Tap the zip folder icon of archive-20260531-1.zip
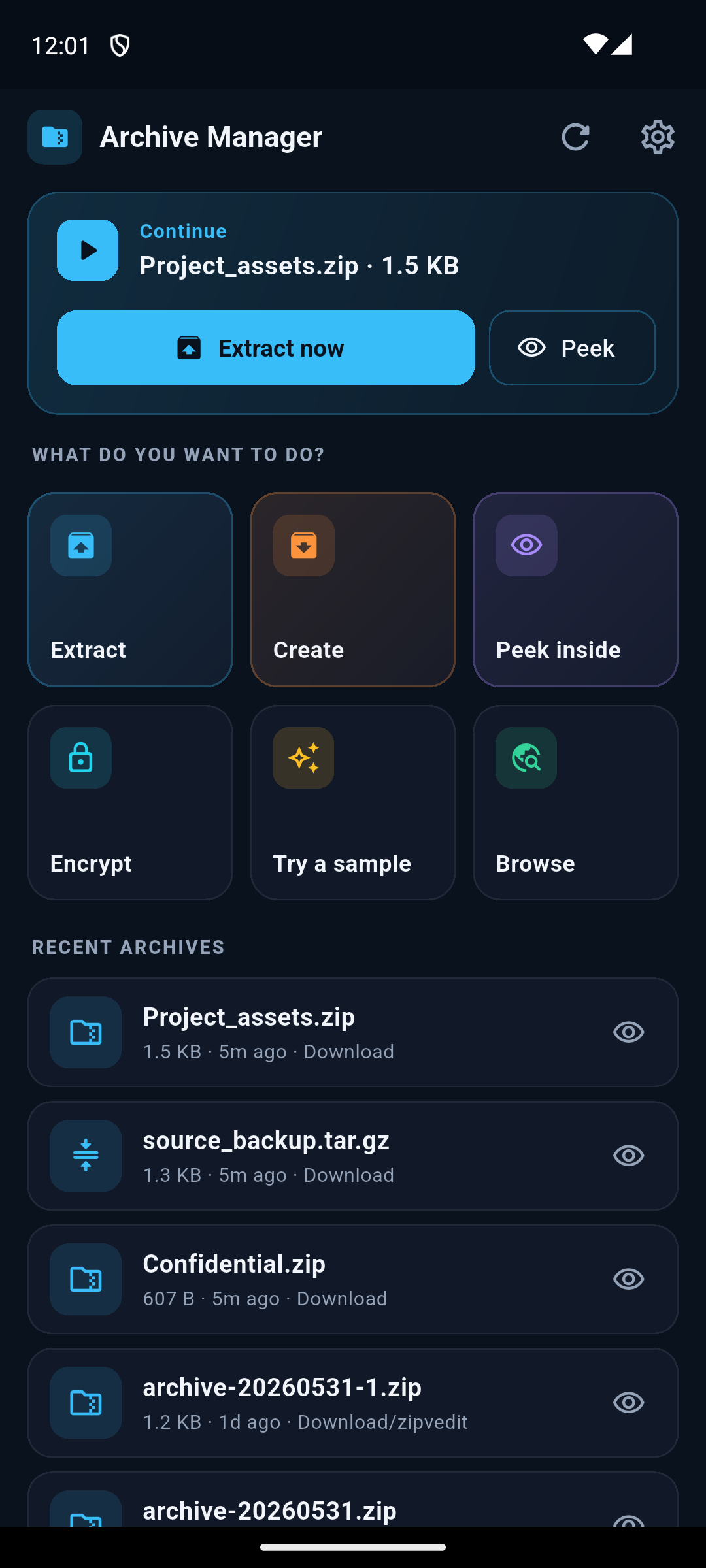Viewport: 706px width, 1568px height. click(x=86, y=1403)
